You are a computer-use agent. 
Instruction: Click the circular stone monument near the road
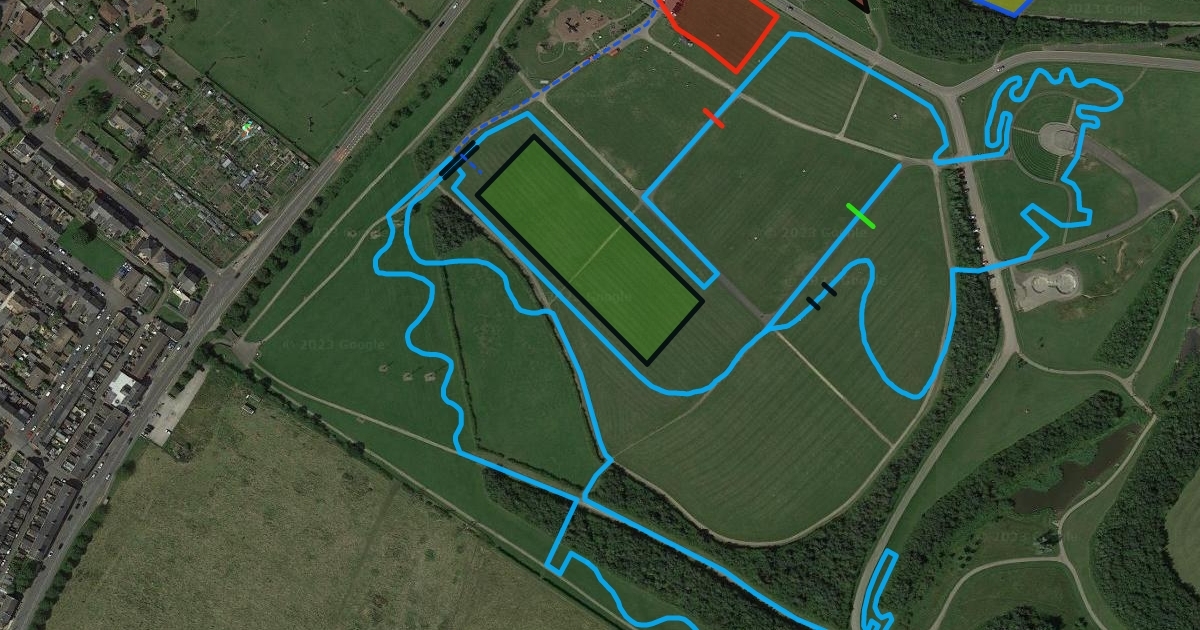point(1048,284)
